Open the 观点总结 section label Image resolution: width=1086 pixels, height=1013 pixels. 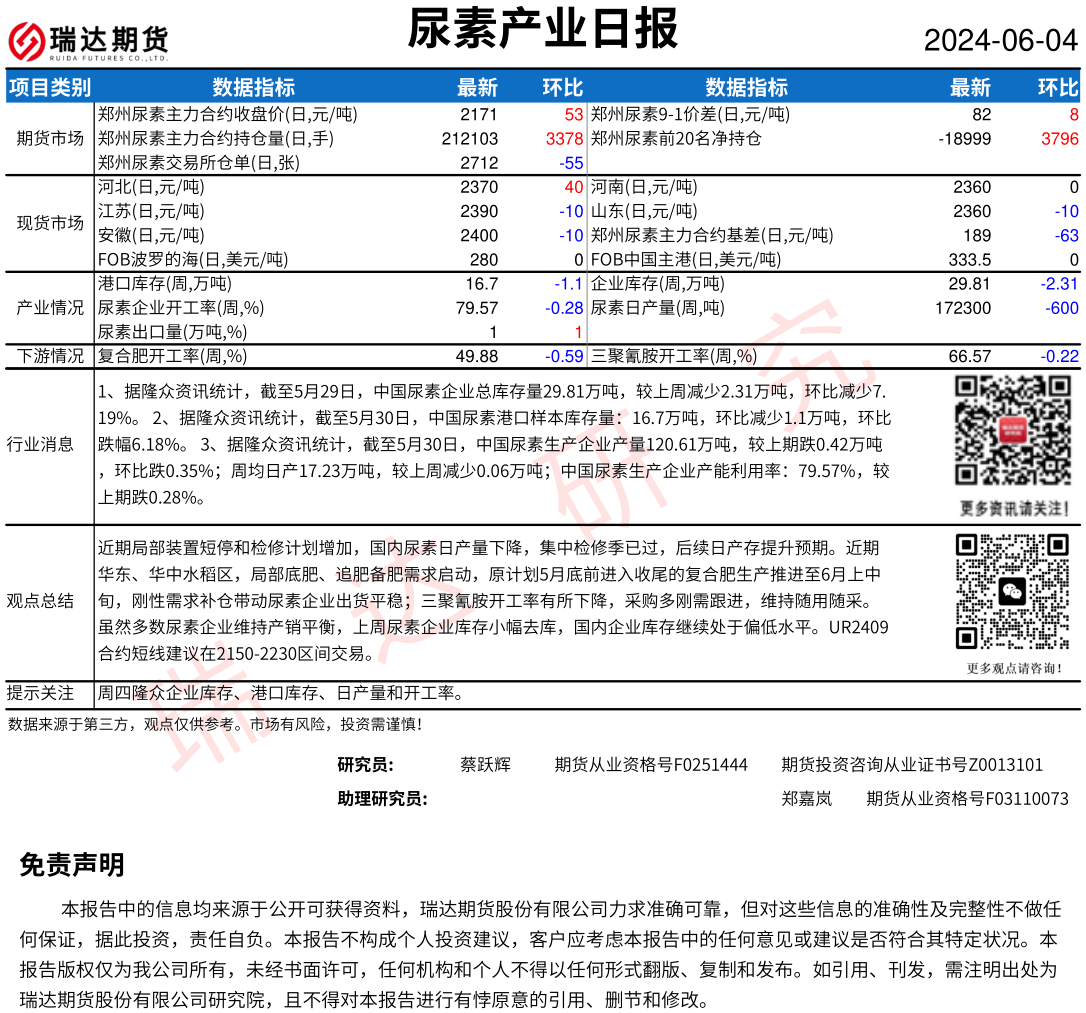[x=41, y=600]
